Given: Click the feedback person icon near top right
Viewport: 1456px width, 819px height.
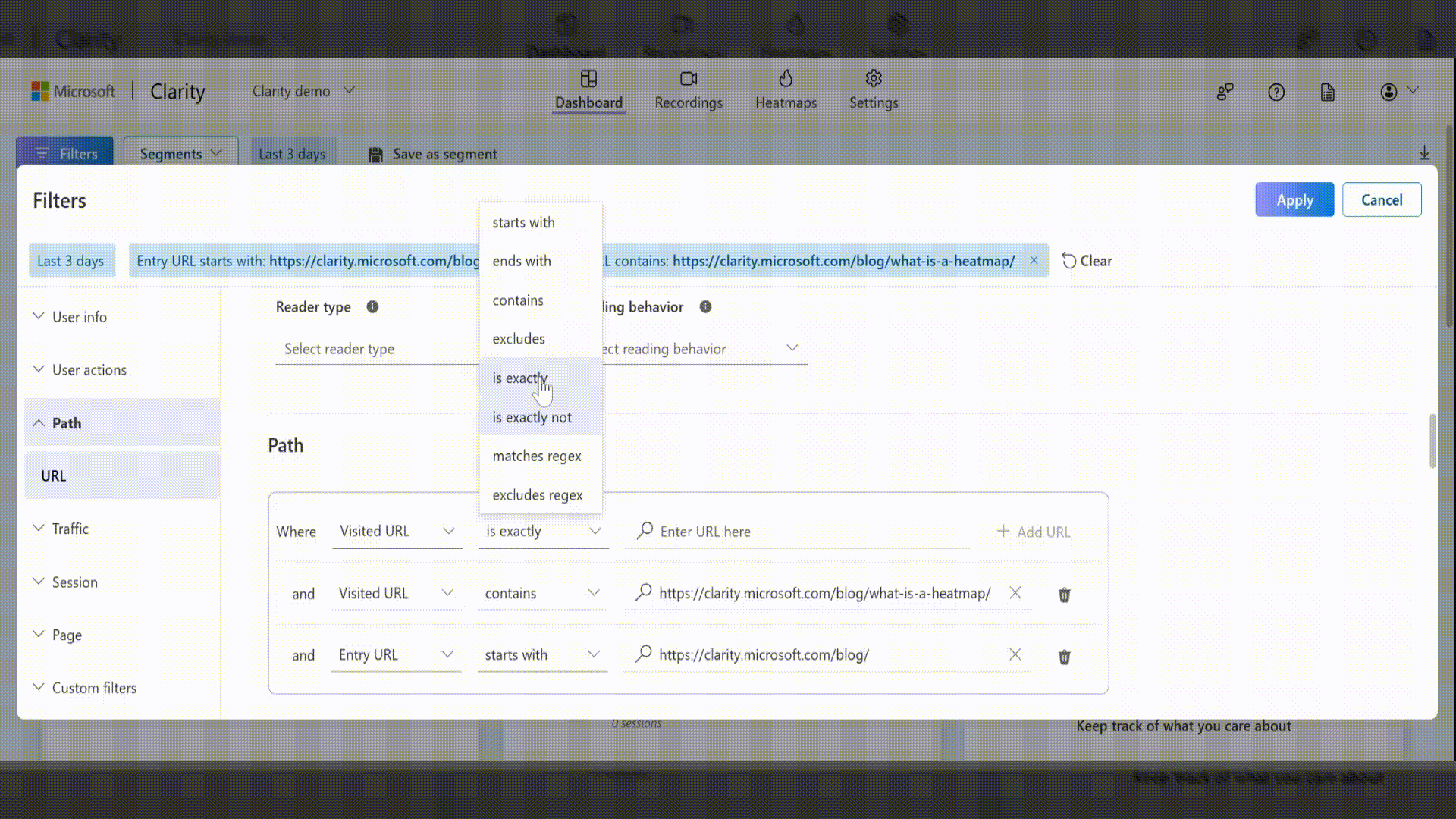Looking at the screenshot, I should [1224, 92].
